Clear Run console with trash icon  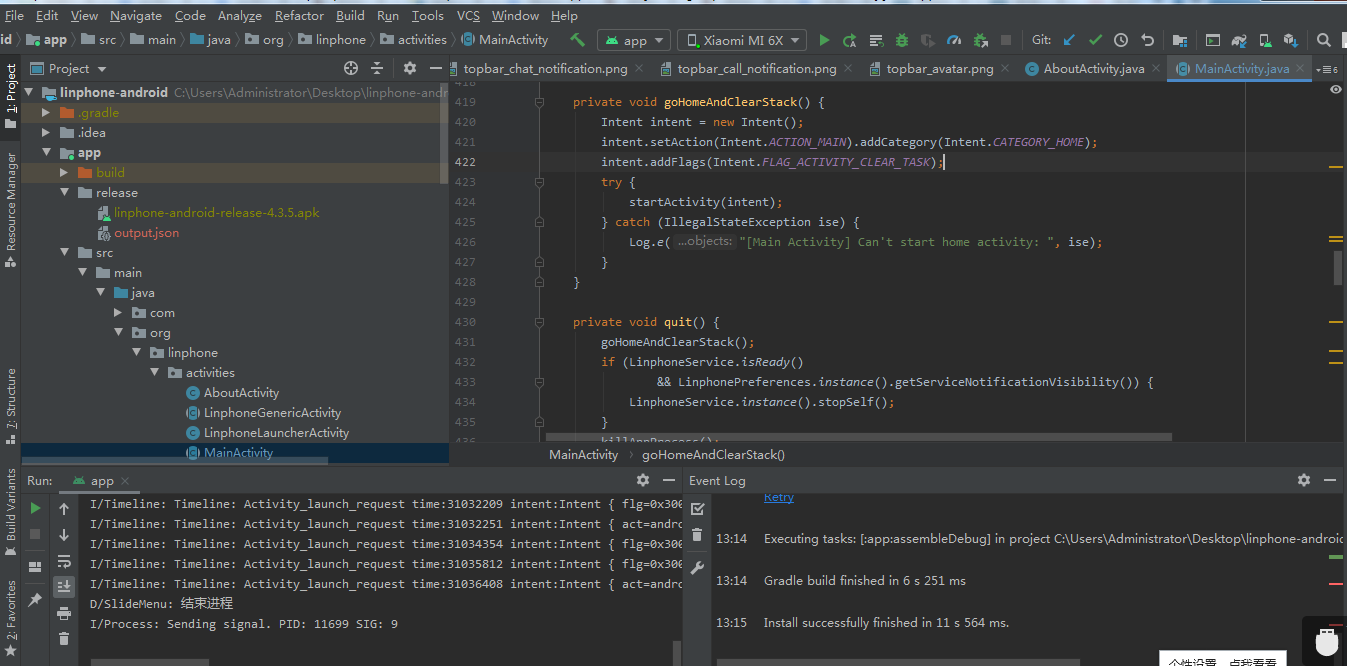(64, 638)
